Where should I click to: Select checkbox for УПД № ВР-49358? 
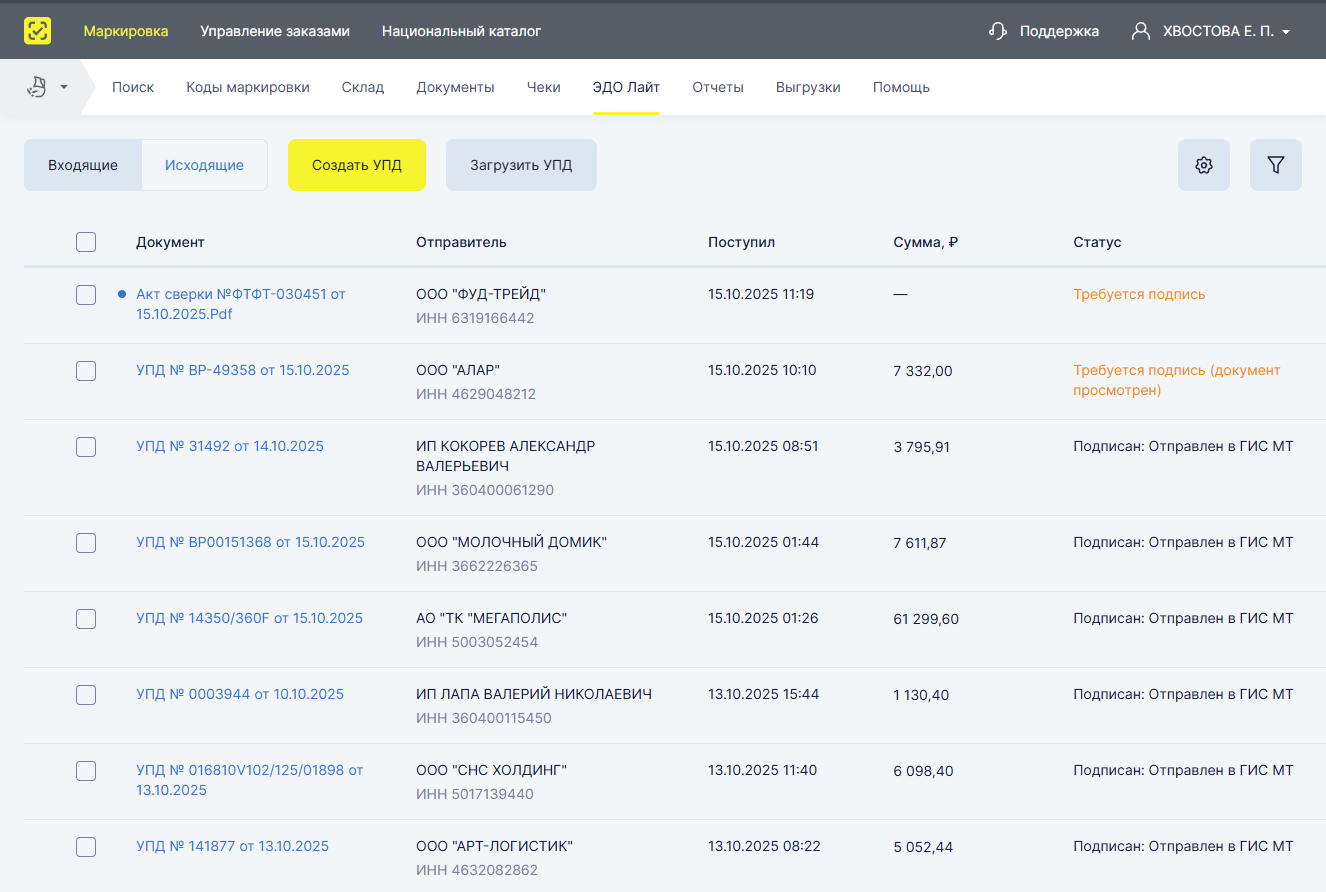point(86,371)
